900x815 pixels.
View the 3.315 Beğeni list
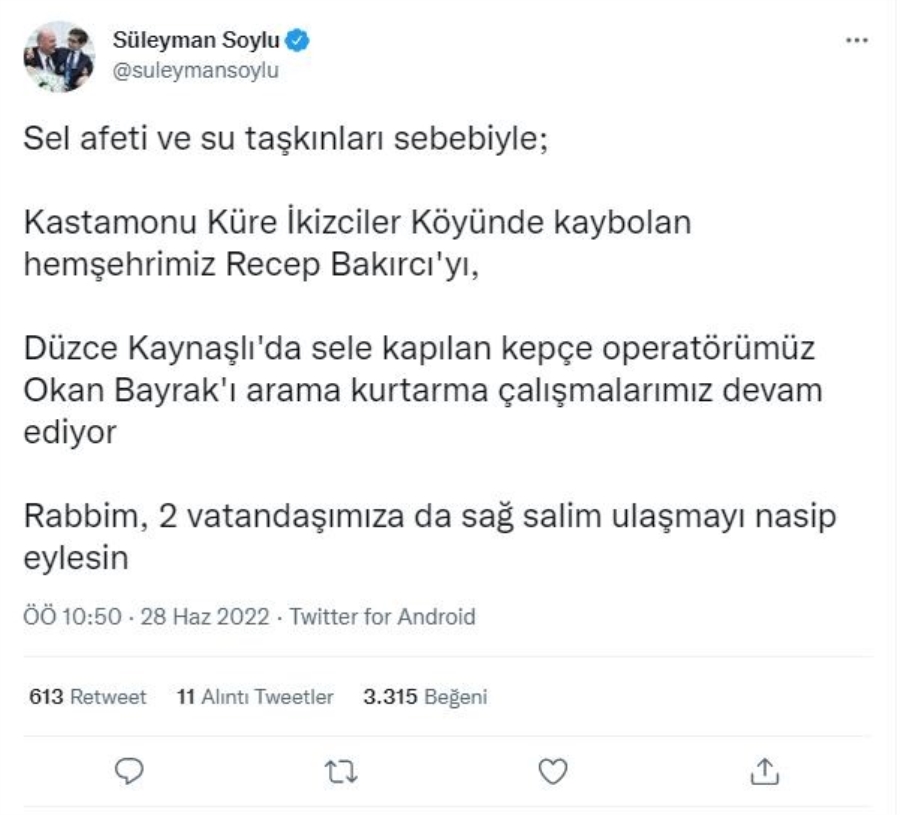point(424,697)
